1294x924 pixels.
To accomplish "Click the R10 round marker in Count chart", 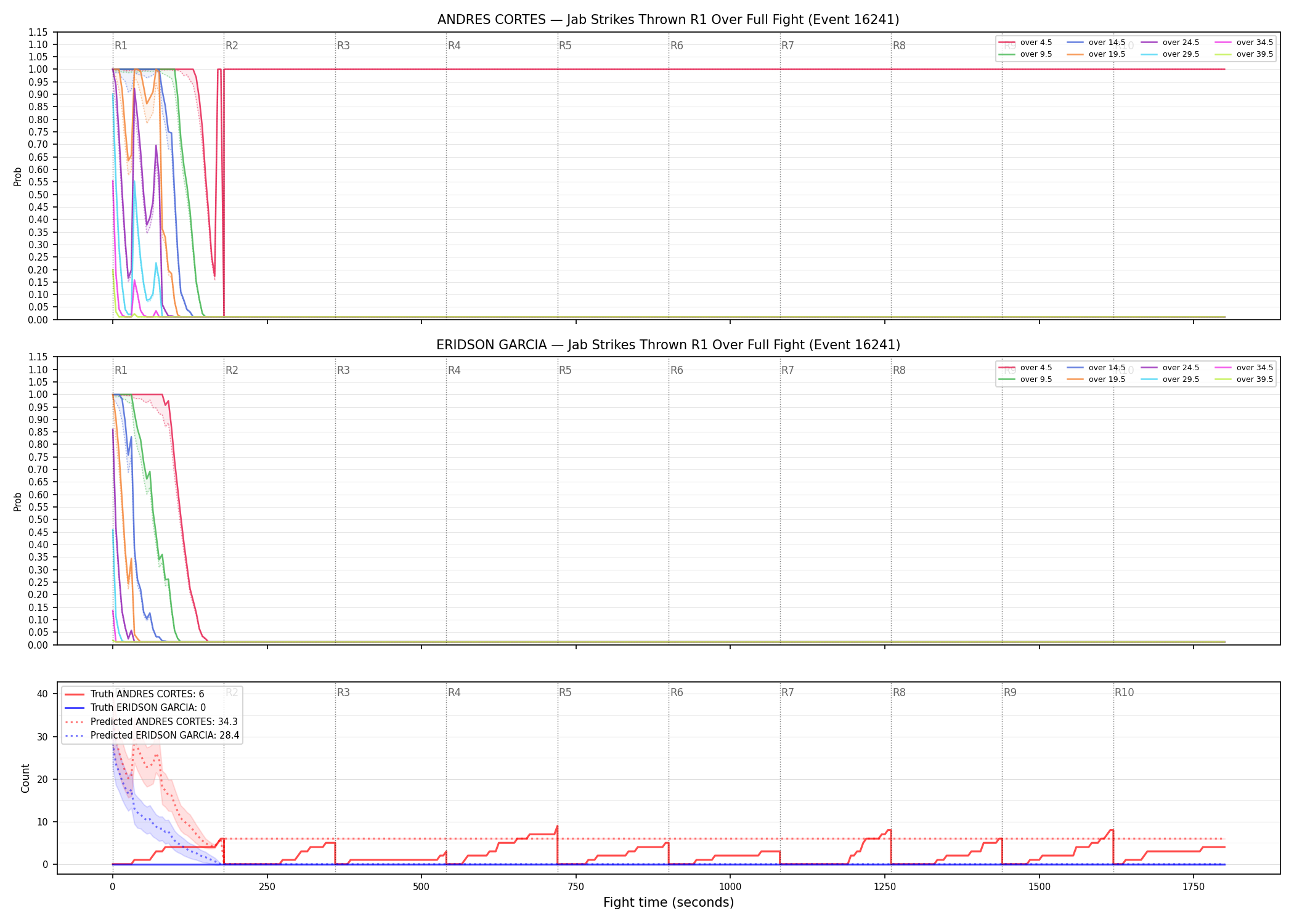I will point(1124,692).
